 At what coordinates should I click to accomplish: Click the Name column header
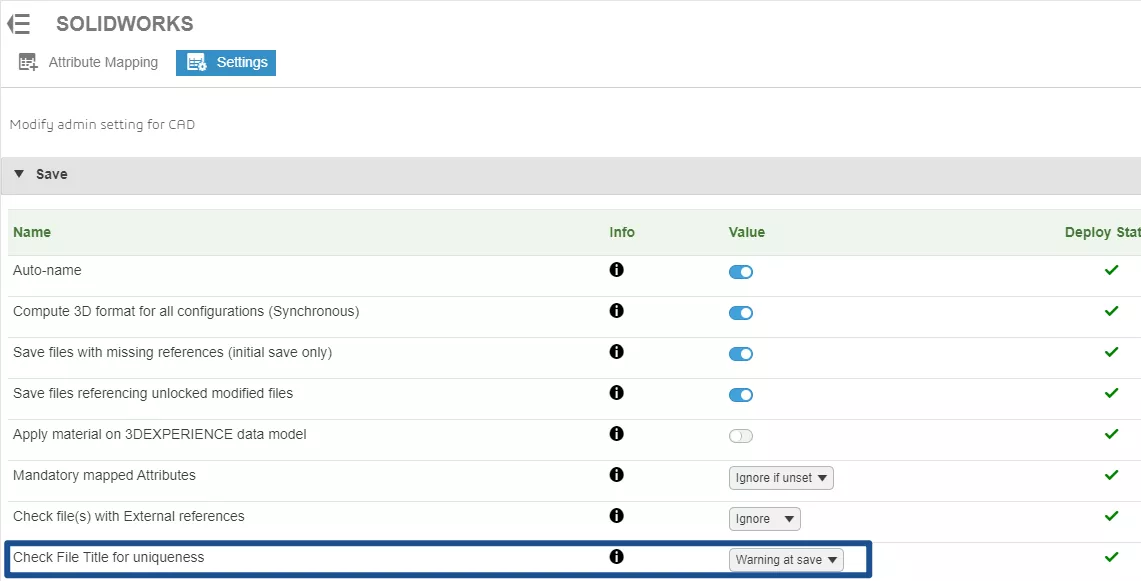[x=32, y=232]
